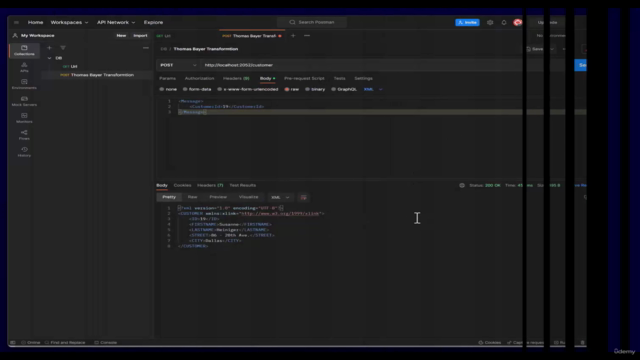Open Cookies in the status bar
This screenshot has width=640, height=360.
489,342
